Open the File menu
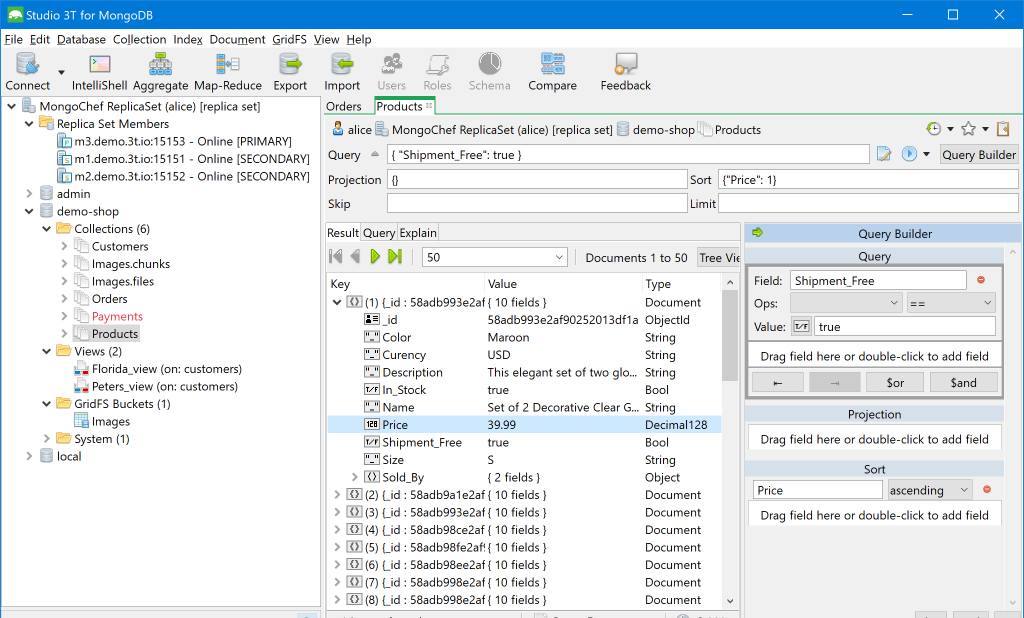Screen dimensions: 1024x618 click(x=13, y=39)
